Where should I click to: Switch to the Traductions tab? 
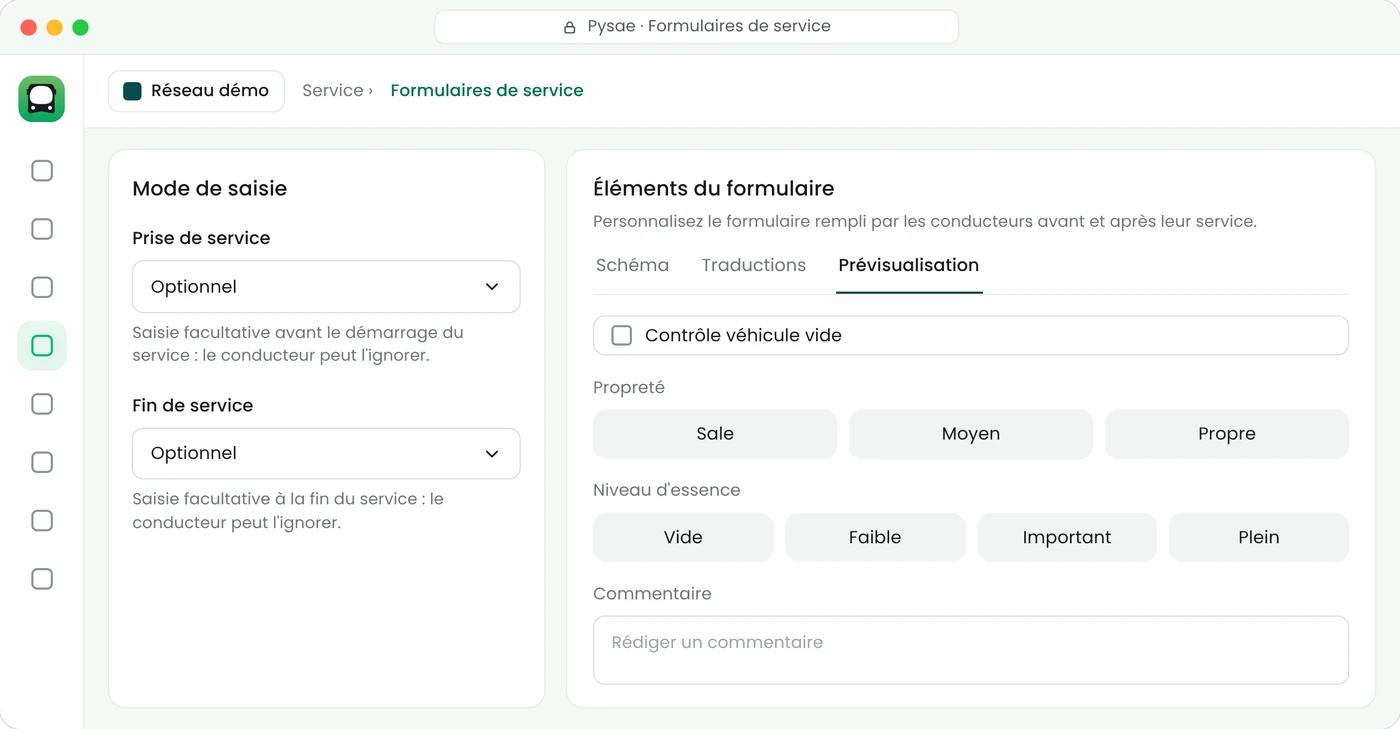[x=754, y=265]
